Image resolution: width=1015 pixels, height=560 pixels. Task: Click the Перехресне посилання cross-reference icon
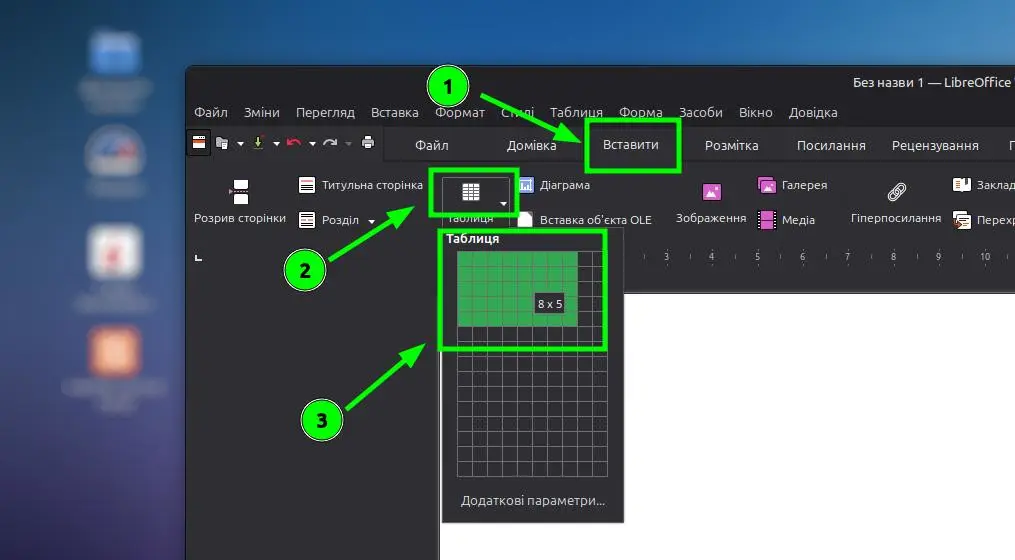pos(961,220)
